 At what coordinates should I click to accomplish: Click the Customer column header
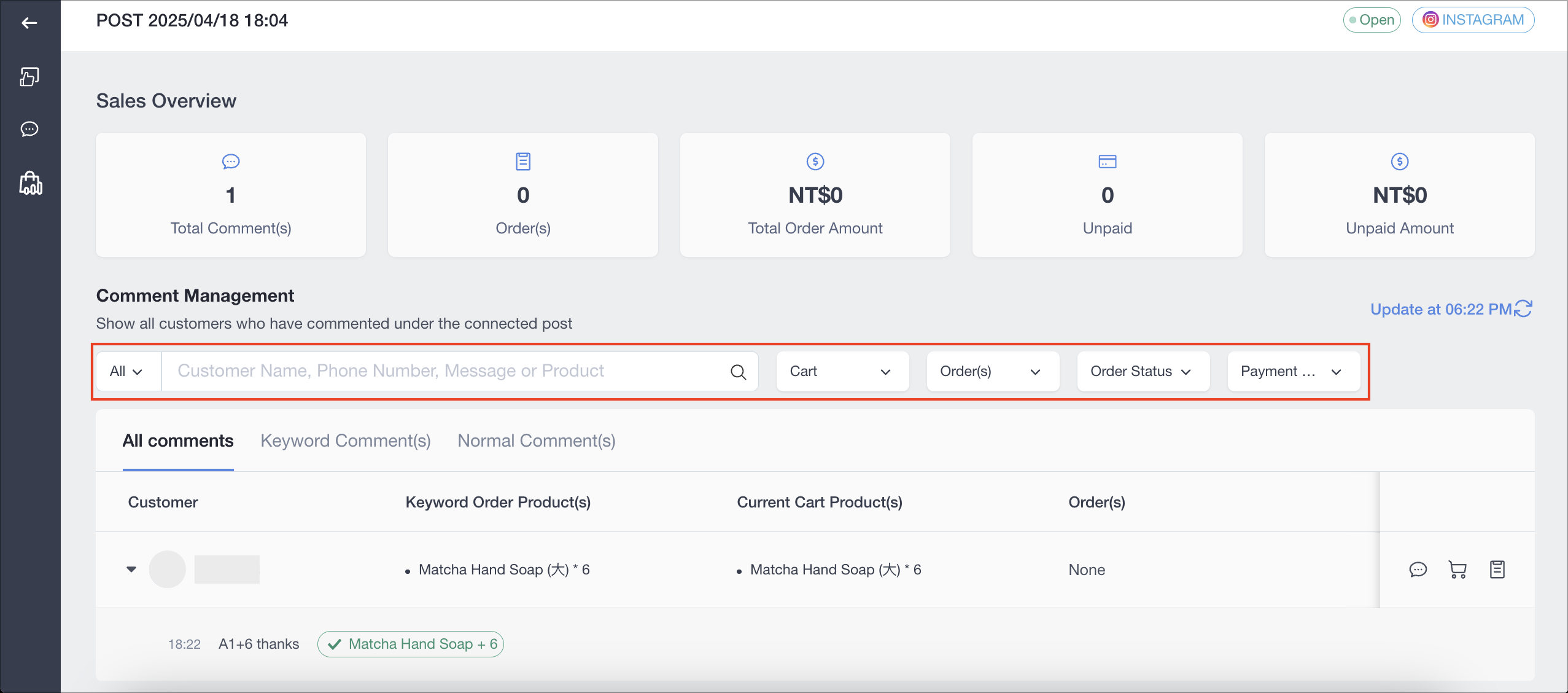[163, 502]
